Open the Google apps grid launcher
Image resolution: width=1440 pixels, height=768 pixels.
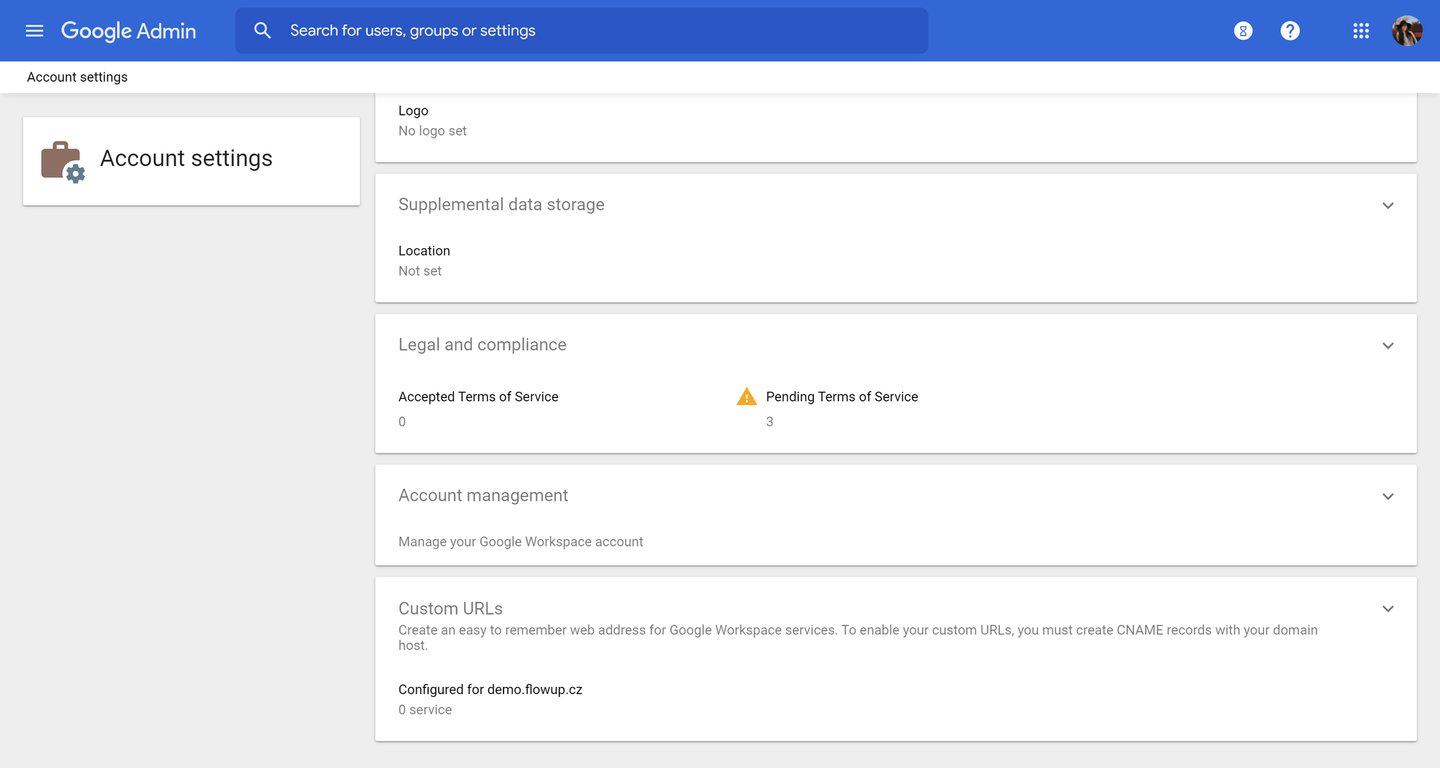coord(1361,31)
